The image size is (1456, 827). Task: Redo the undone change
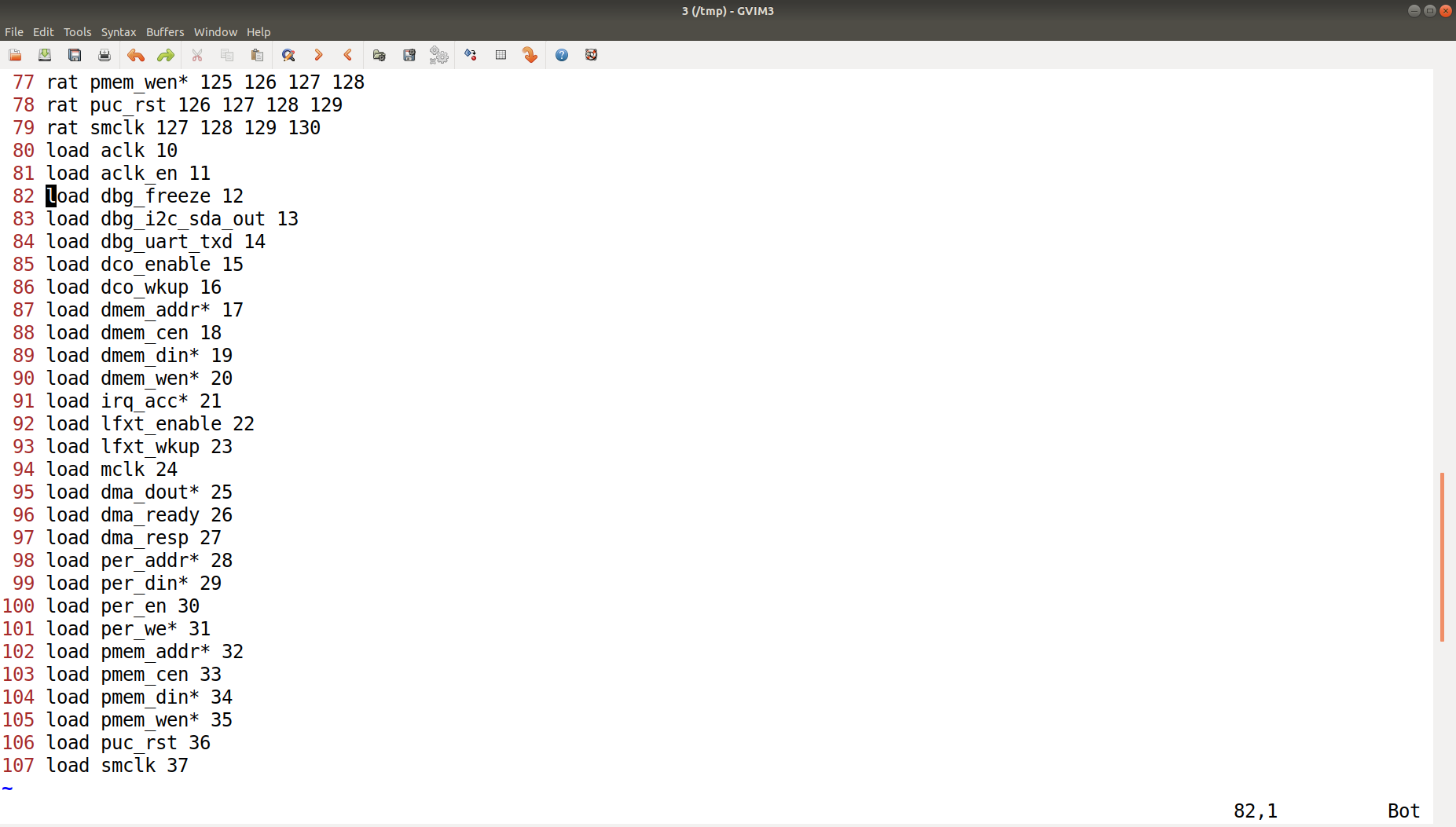(164, 55)
